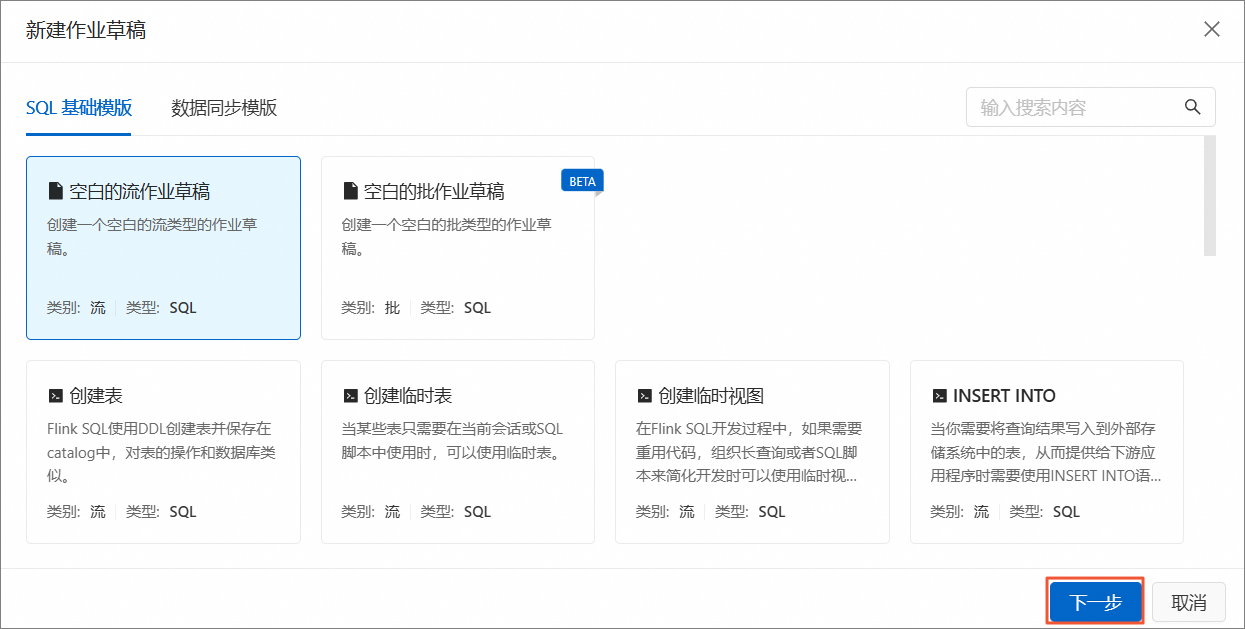This screenshot has width=1245, height=629.
Task: Open the 数据同步模版 tab
Action: tap(224, 108)
